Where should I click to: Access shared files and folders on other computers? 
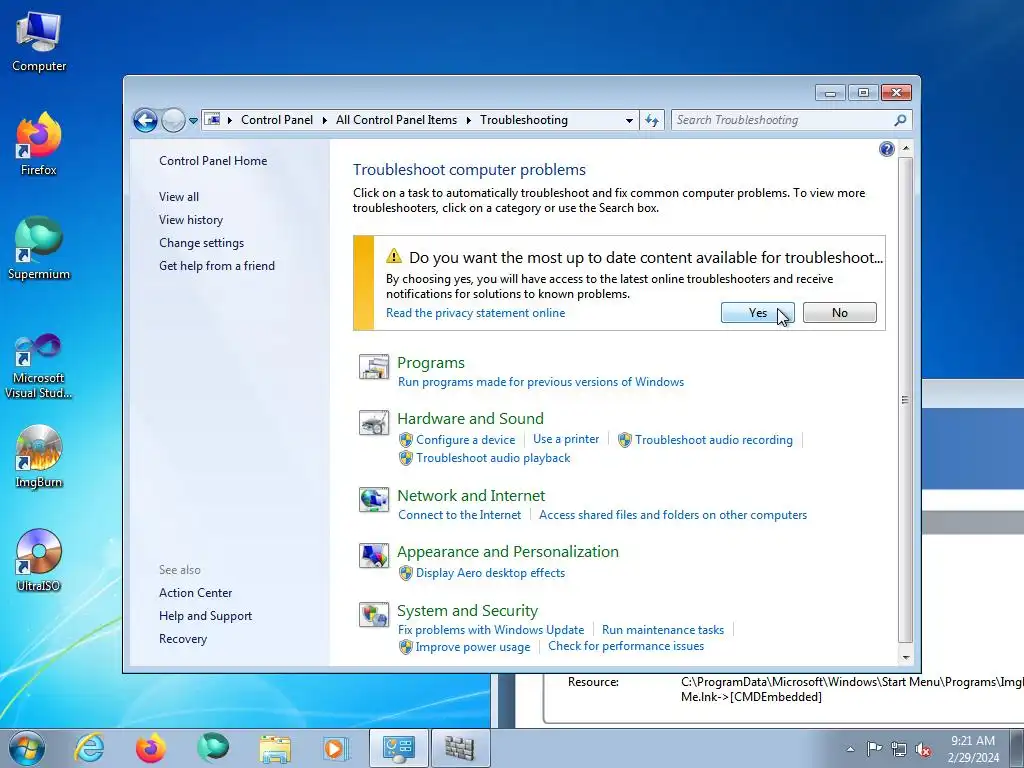coord(673,515)
